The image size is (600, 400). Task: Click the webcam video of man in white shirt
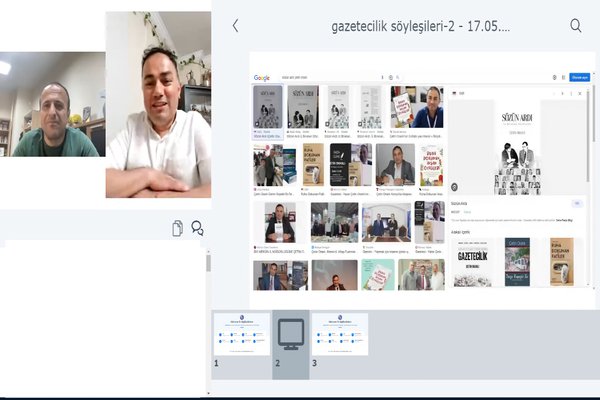click(158, 104)
